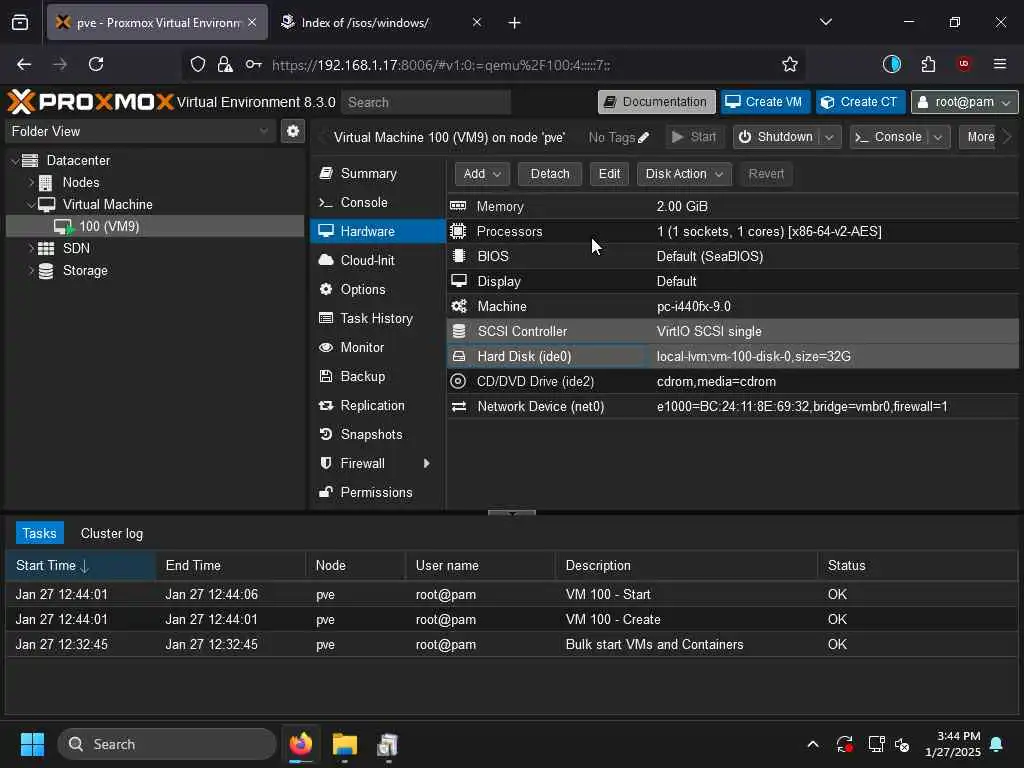
Task: Expand the Storage tree item
Action: (31, 271)
